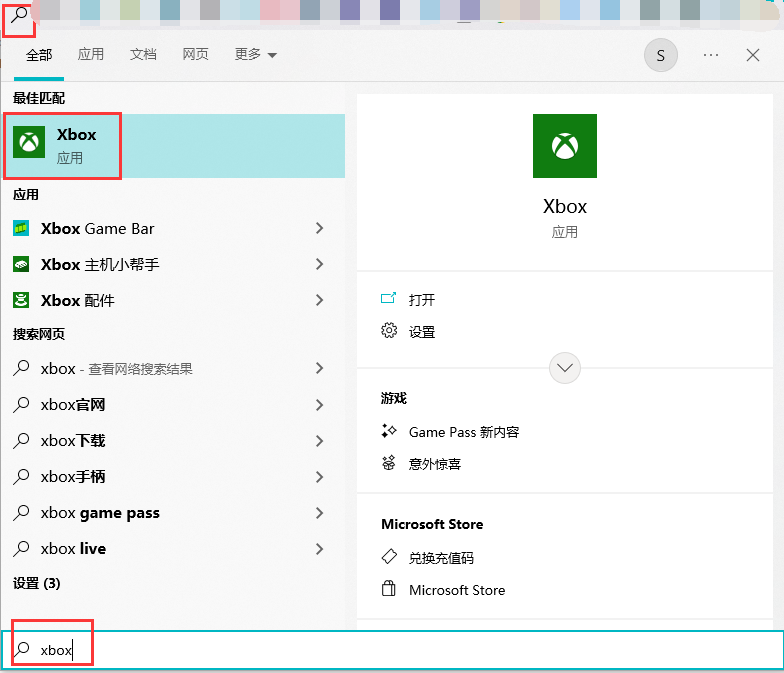Click the search input box containing xbox
Screen dimensions: 784x673
(x=400, y=650)
